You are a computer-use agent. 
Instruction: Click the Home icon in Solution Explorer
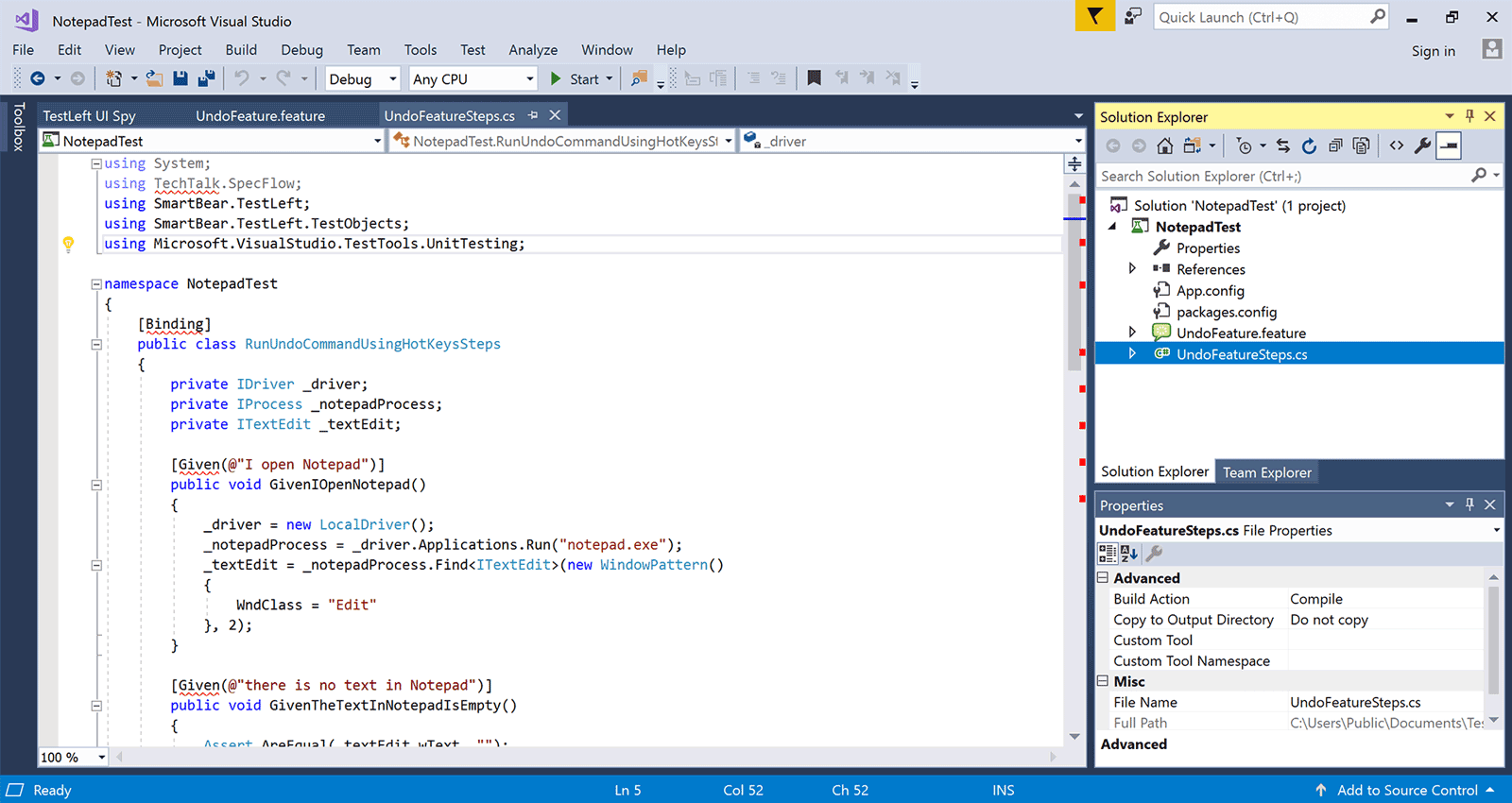1165,145
